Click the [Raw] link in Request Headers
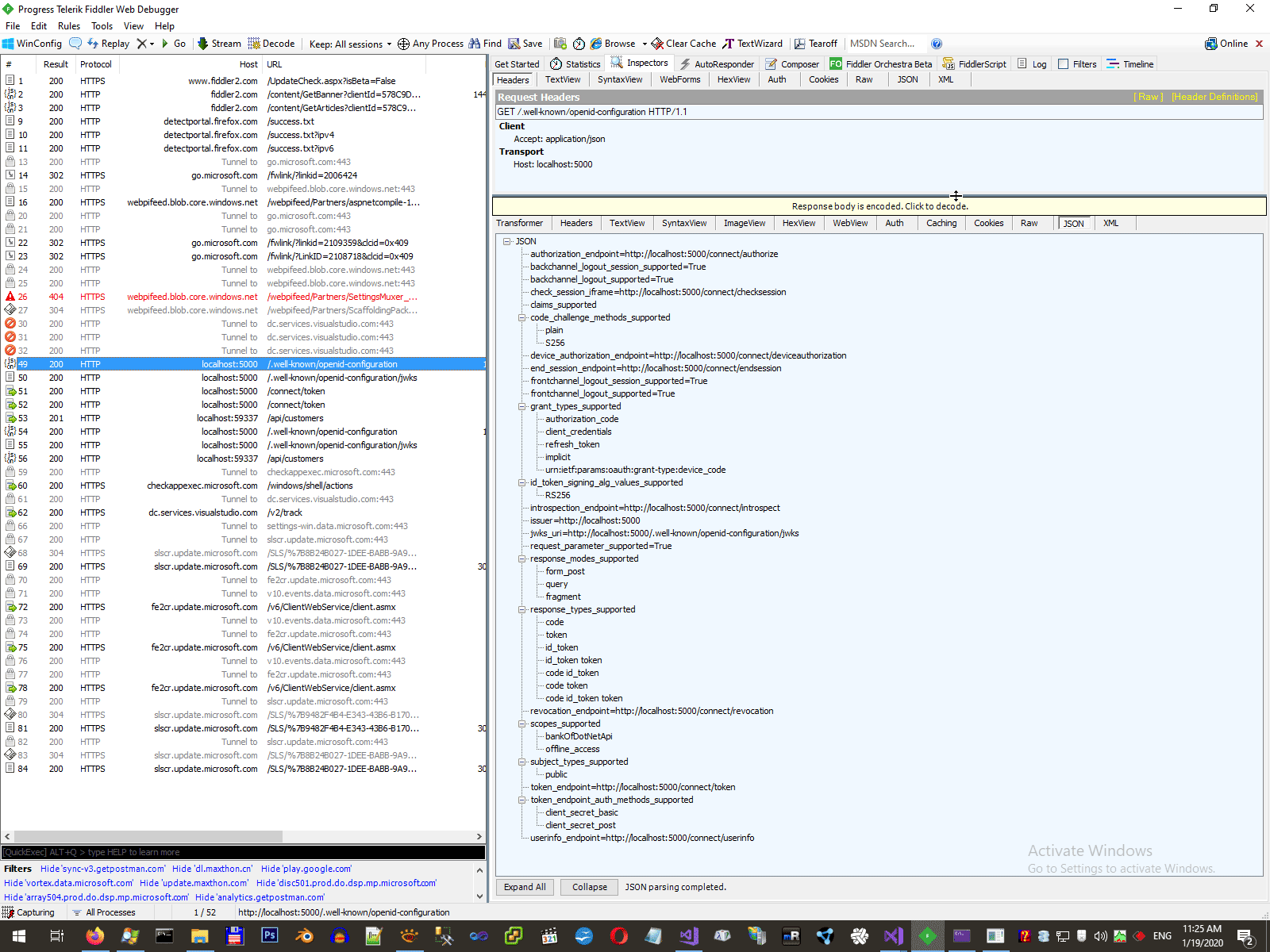Screen dimensions: 1270x952 pyautogui.click(x=1149, y=97)
